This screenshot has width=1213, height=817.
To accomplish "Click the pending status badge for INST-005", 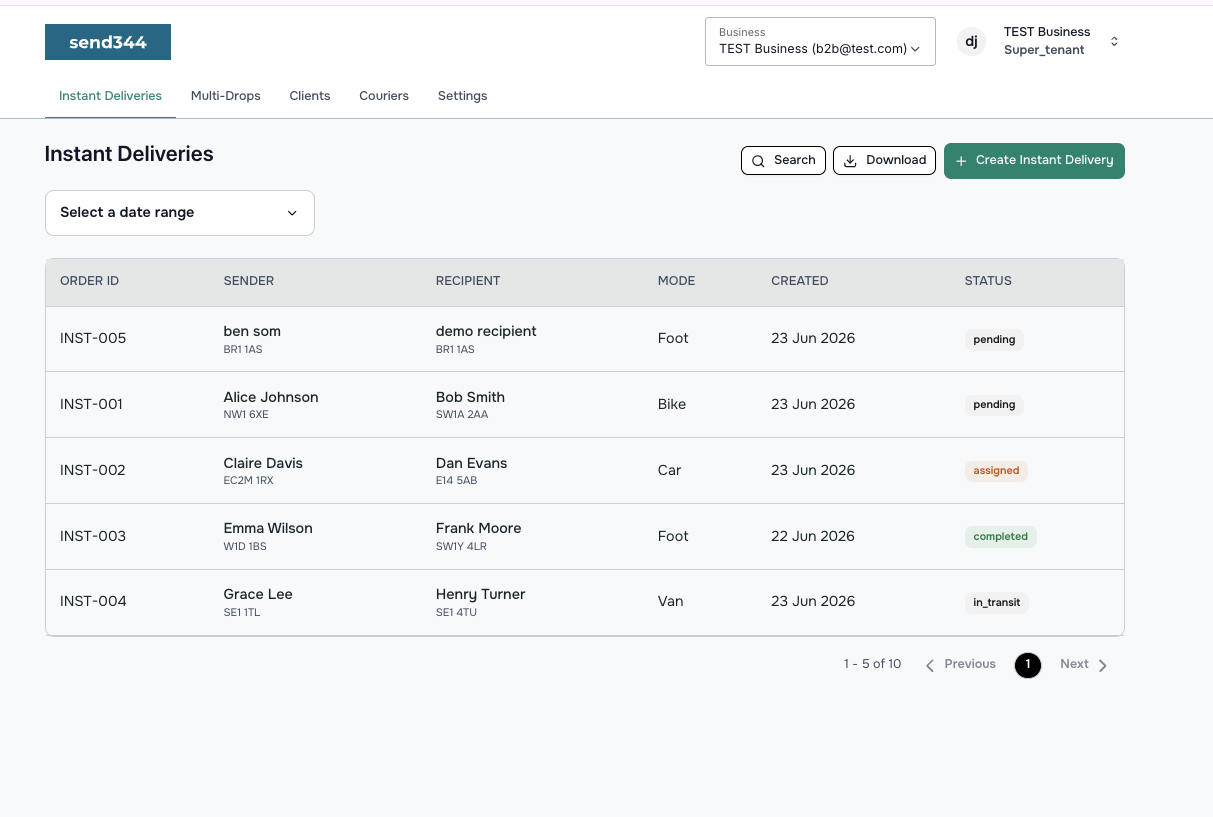I will [994, 340].
